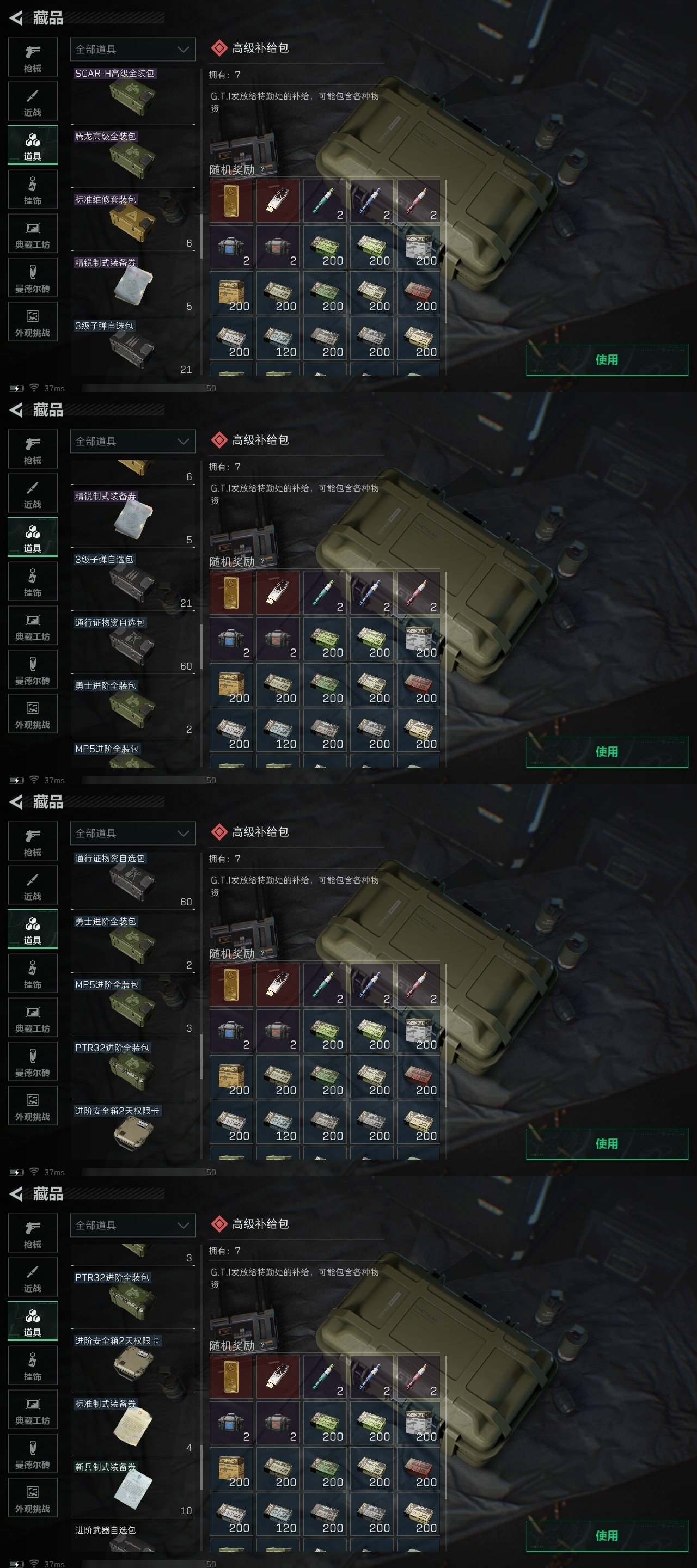The image size is (697, 1568).
Task: Open 外观挑战 tab in topmost screen
Action: (33, 322)
